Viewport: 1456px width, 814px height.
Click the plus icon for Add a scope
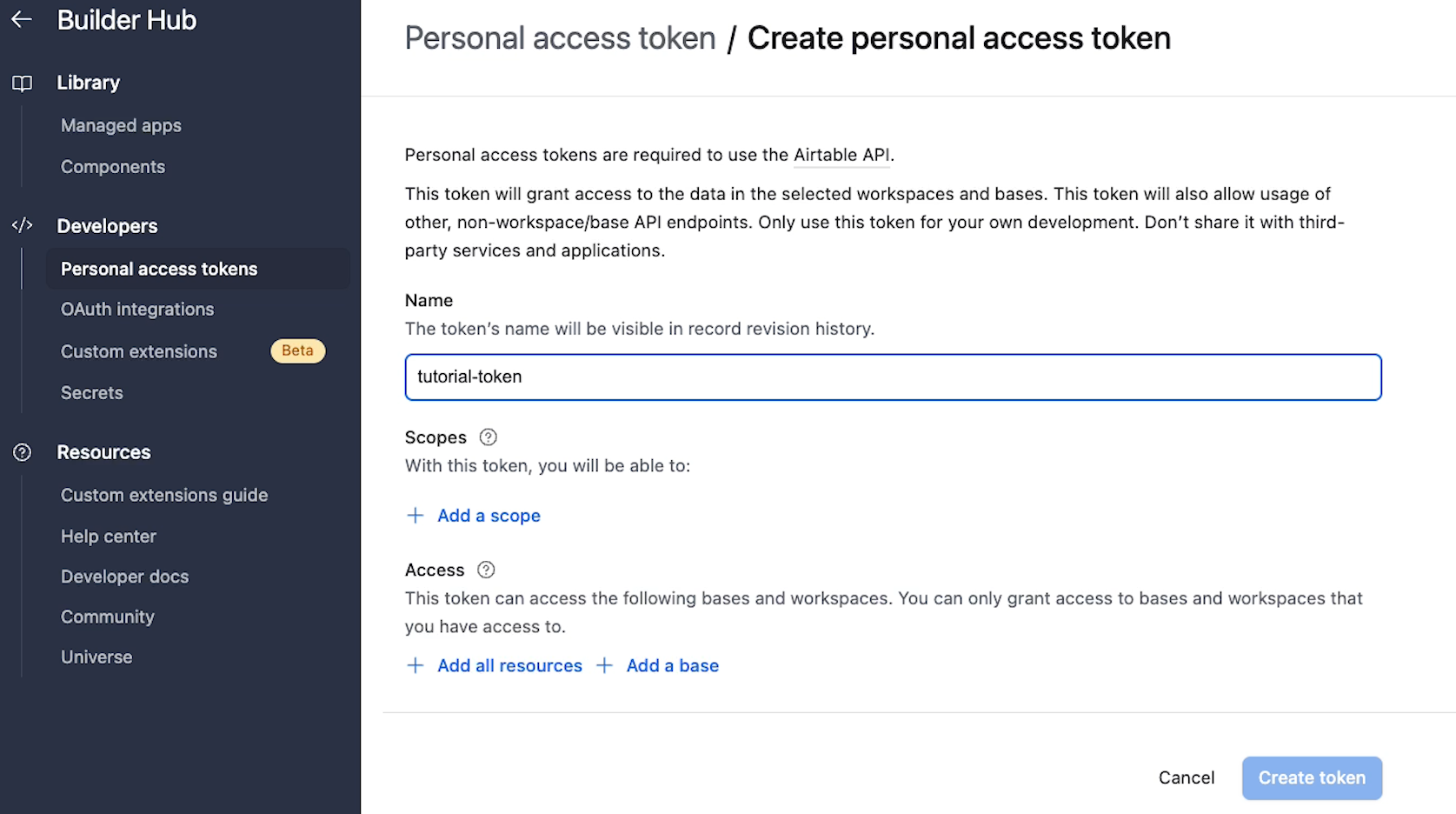click(x=416, y=516)
